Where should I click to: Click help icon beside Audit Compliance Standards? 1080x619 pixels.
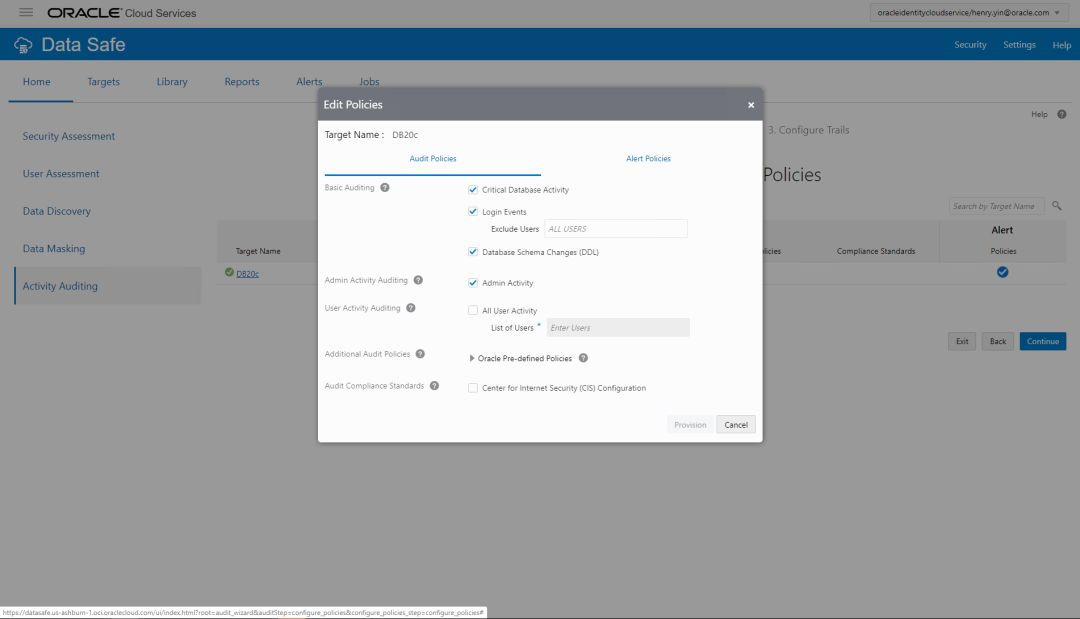[x=434, y=386]
